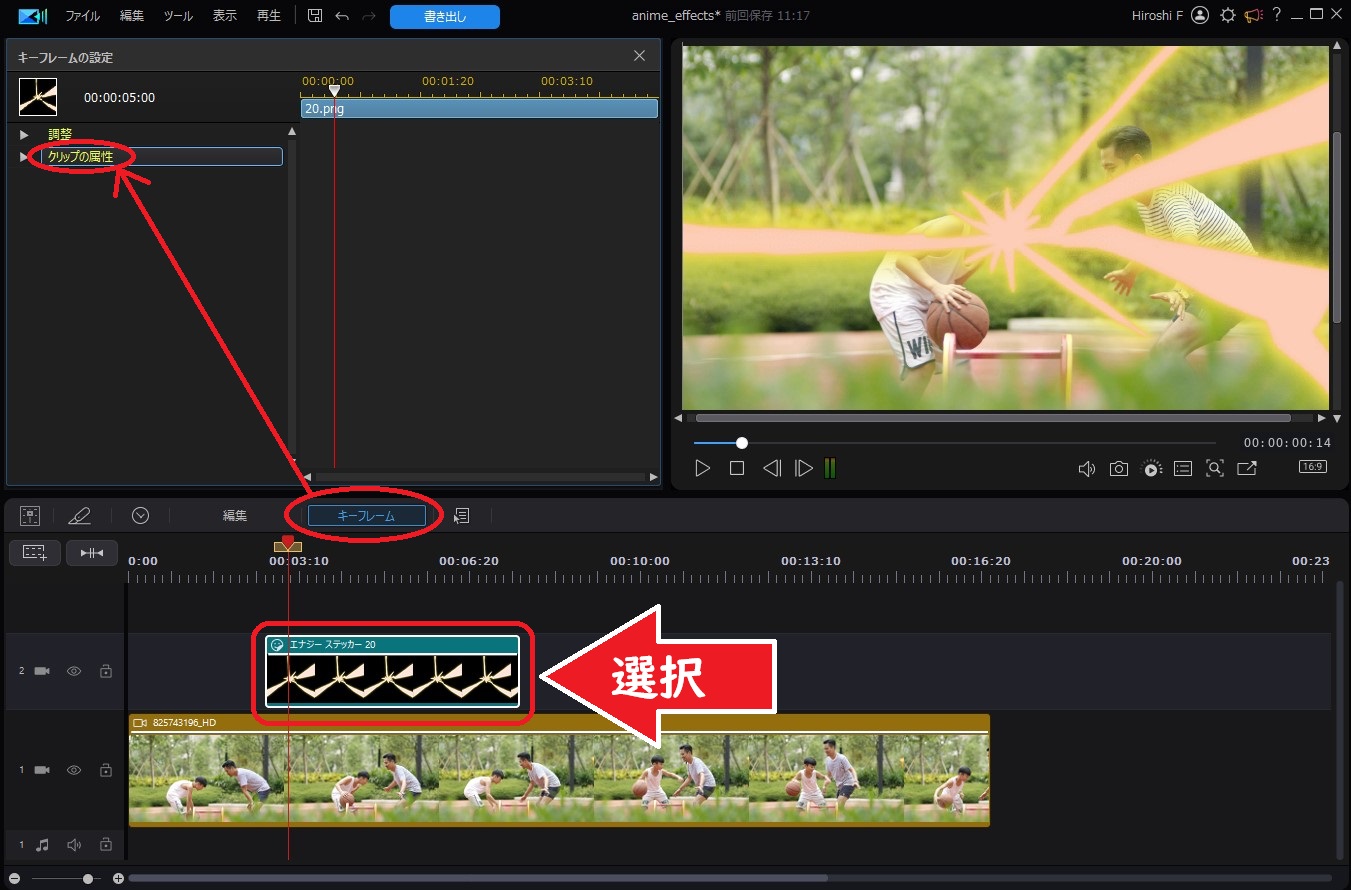Click the fit-timeline icon above the track headers
The height and width of the screenshot is (890, 1351).
(92, 552)
